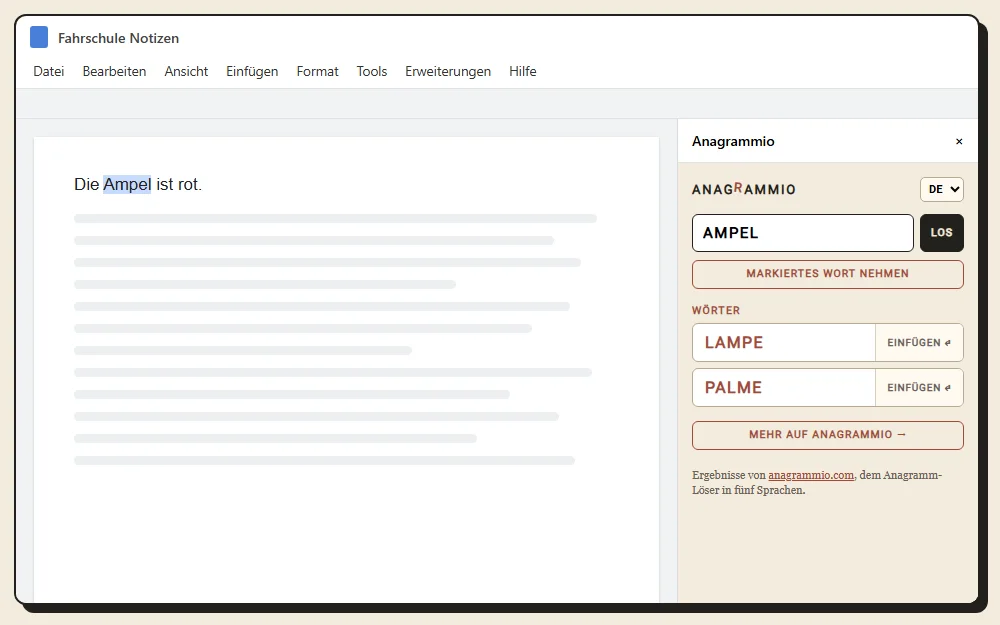The image size is (1000, 625).
Task: Open the Einfügen menu in menu bar
Action: click(252, 71)
